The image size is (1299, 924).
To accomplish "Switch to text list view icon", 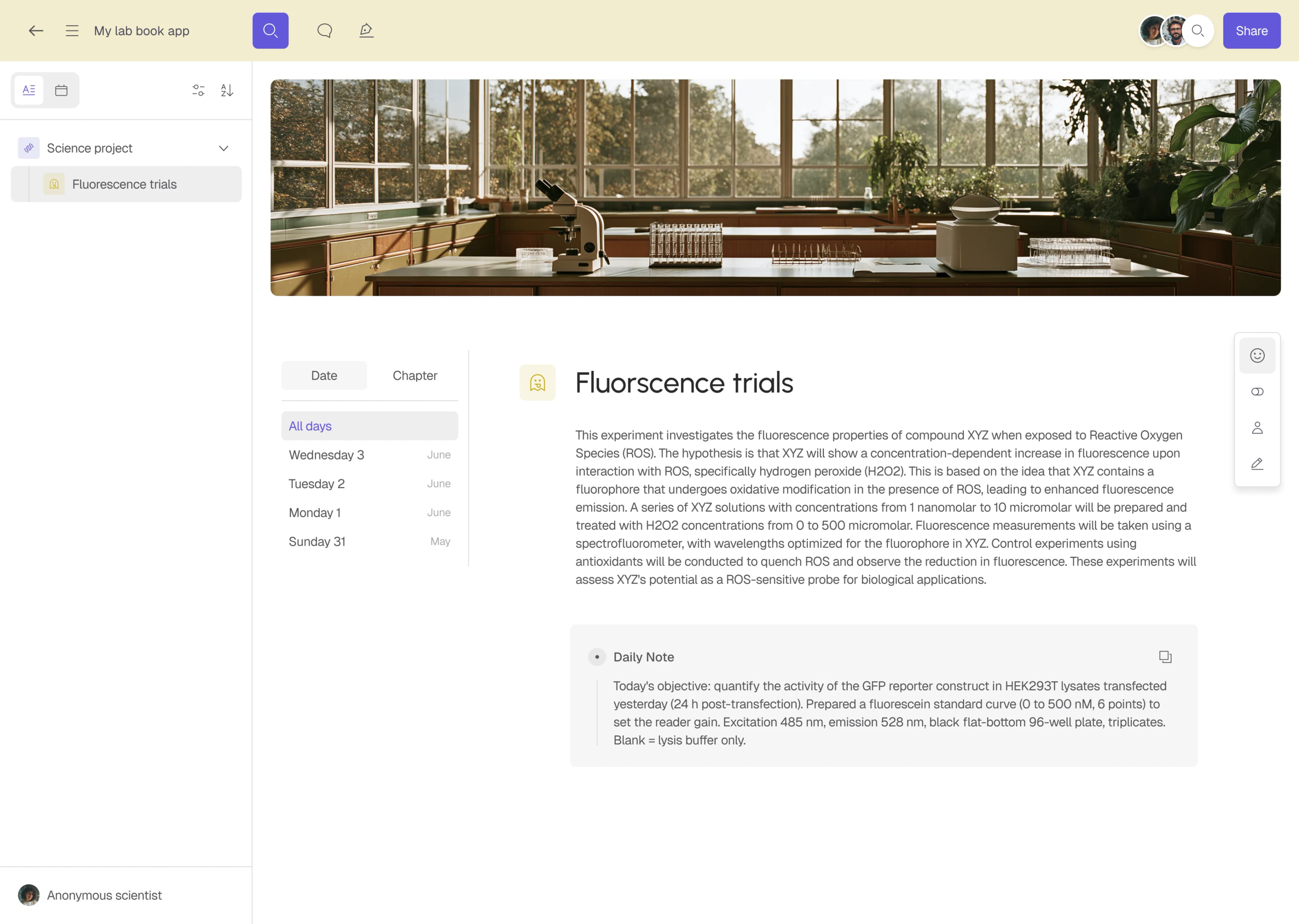I will pos(29,90).
